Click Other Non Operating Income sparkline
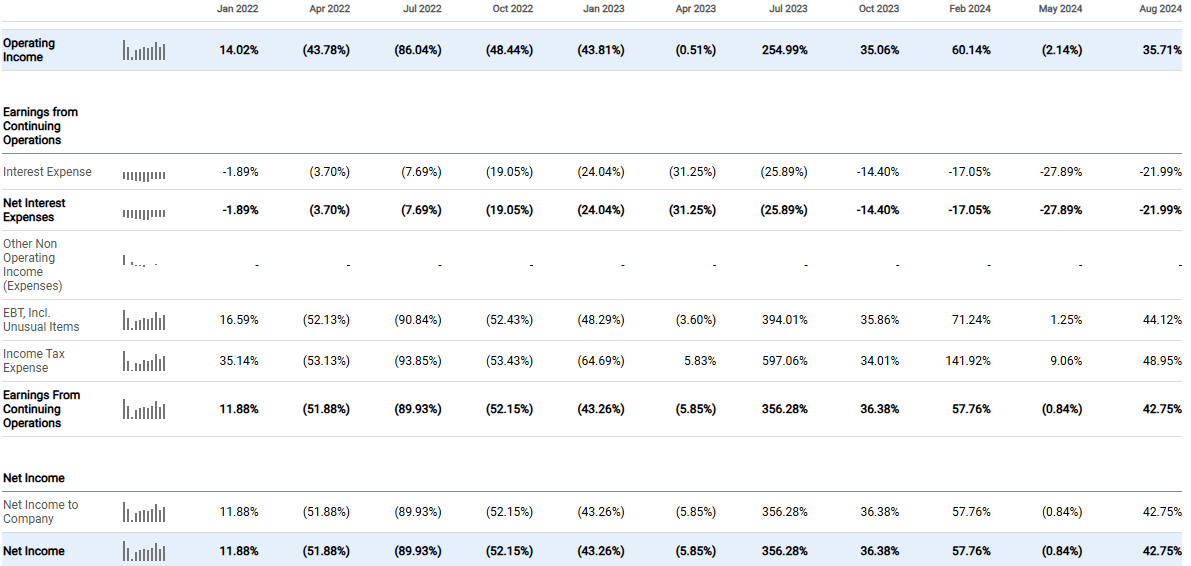1191x566 pixels. tap(140, 262)
